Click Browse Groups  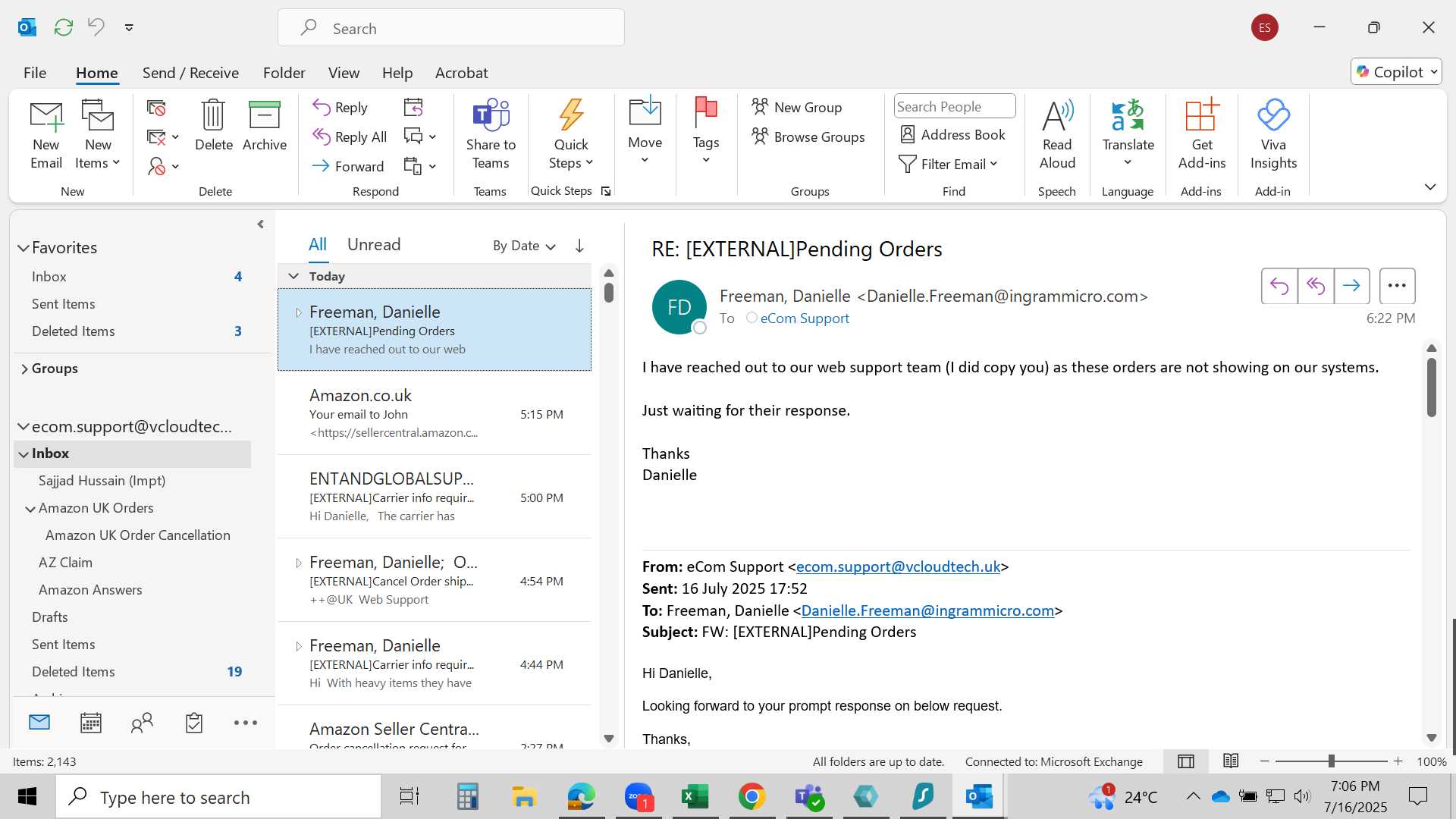808,137
